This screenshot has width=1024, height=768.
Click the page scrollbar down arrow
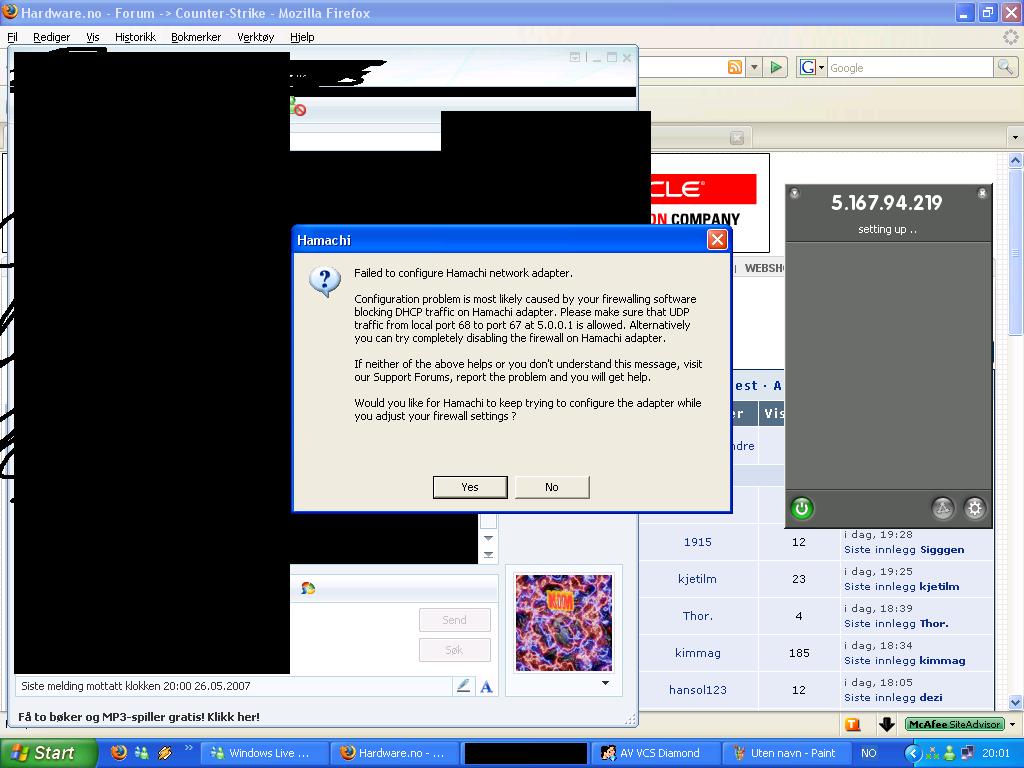1015,702
